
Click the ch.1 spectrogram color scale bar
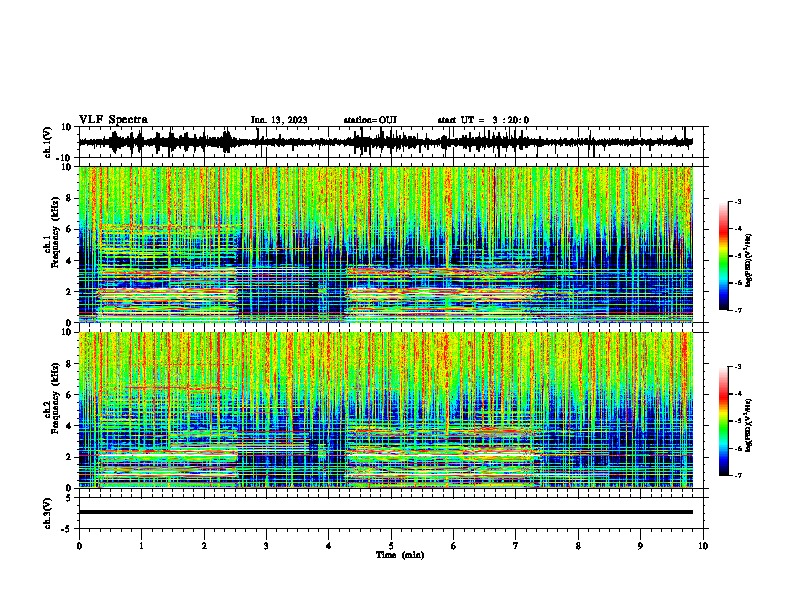(x=724, y=256)
